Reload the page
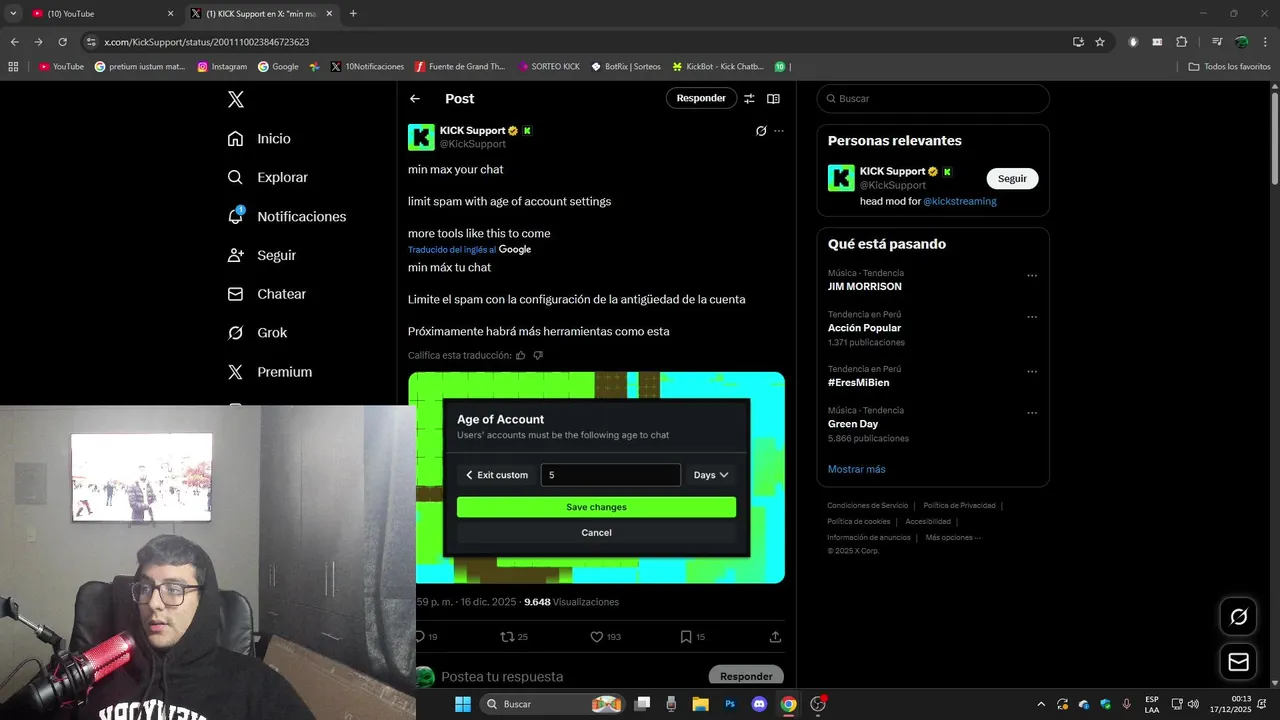 (x=62, y=42)
